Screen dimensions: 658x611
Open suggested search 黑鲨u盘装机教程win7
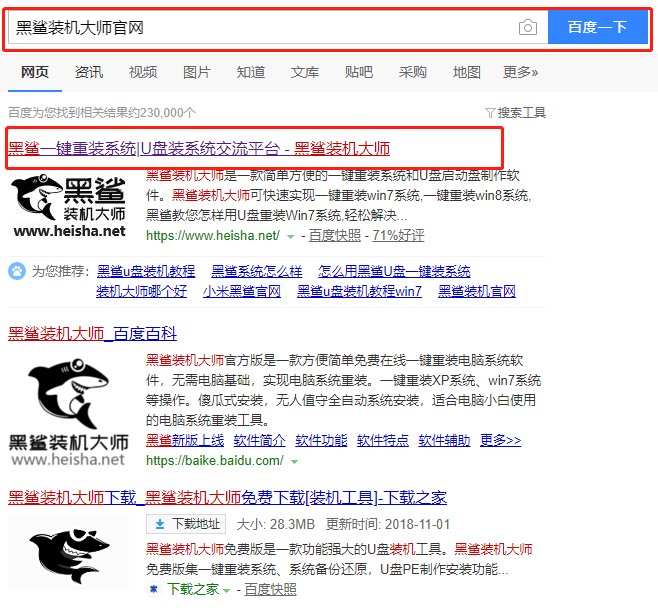[359, 291]
